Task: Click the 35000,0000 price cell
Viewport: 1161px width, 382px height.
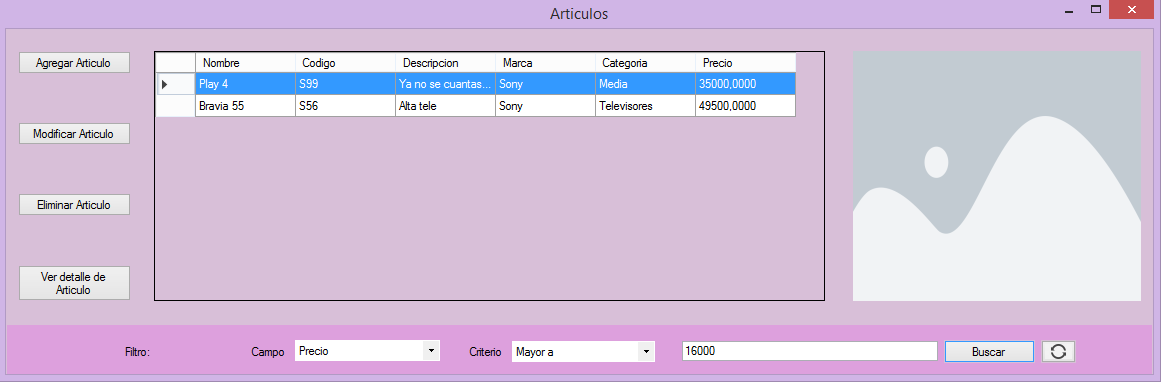Action: pyautogui.click(x=745, y=84)
